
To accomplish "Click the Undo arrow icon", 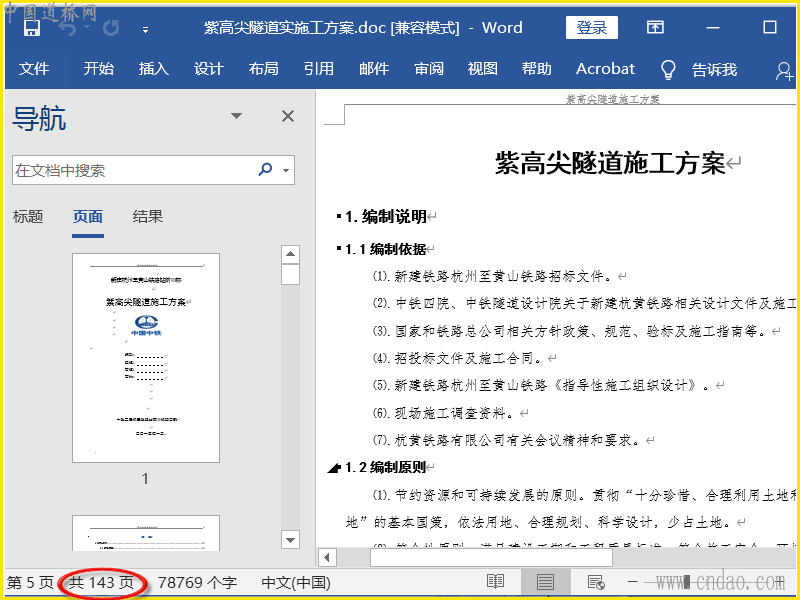I will pos(68,28).
